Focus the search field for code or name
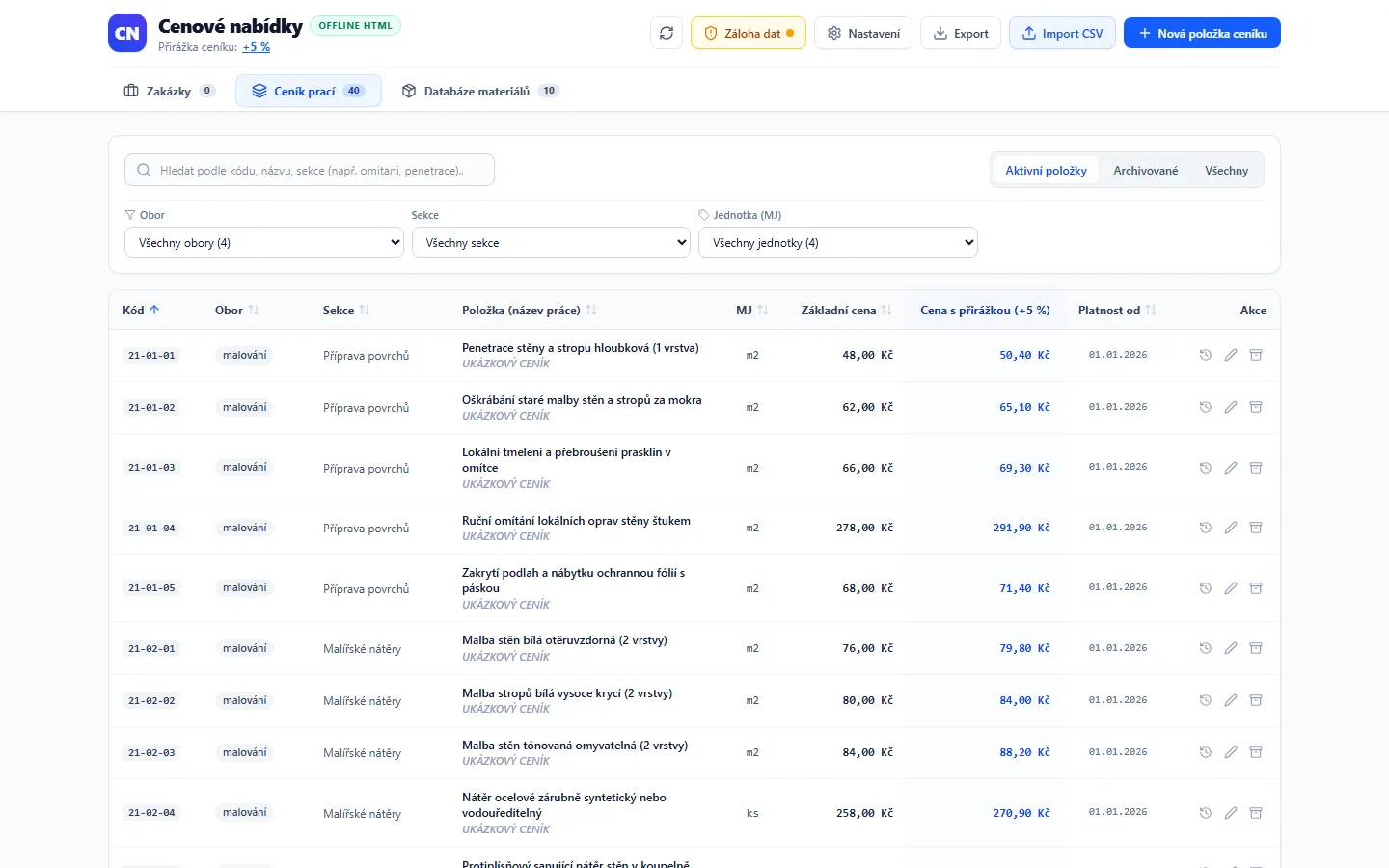 [310, 170]
